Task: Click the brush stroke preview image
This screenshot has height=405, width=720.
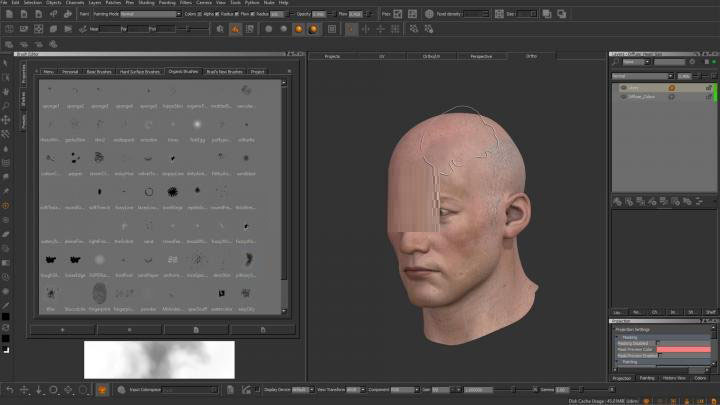Action: point(159,360)
